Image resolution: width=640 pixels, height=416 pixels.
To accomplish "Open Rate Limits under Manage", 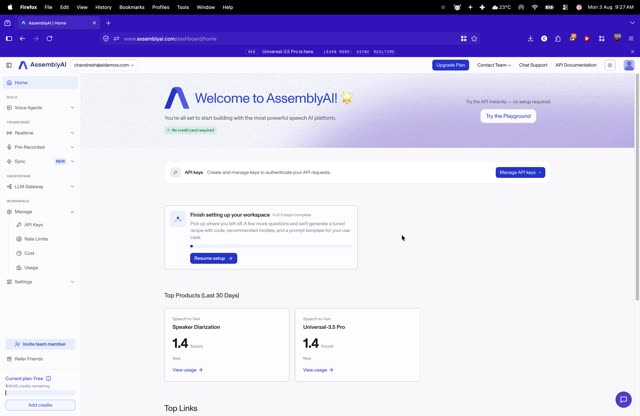I will [36, 239].
